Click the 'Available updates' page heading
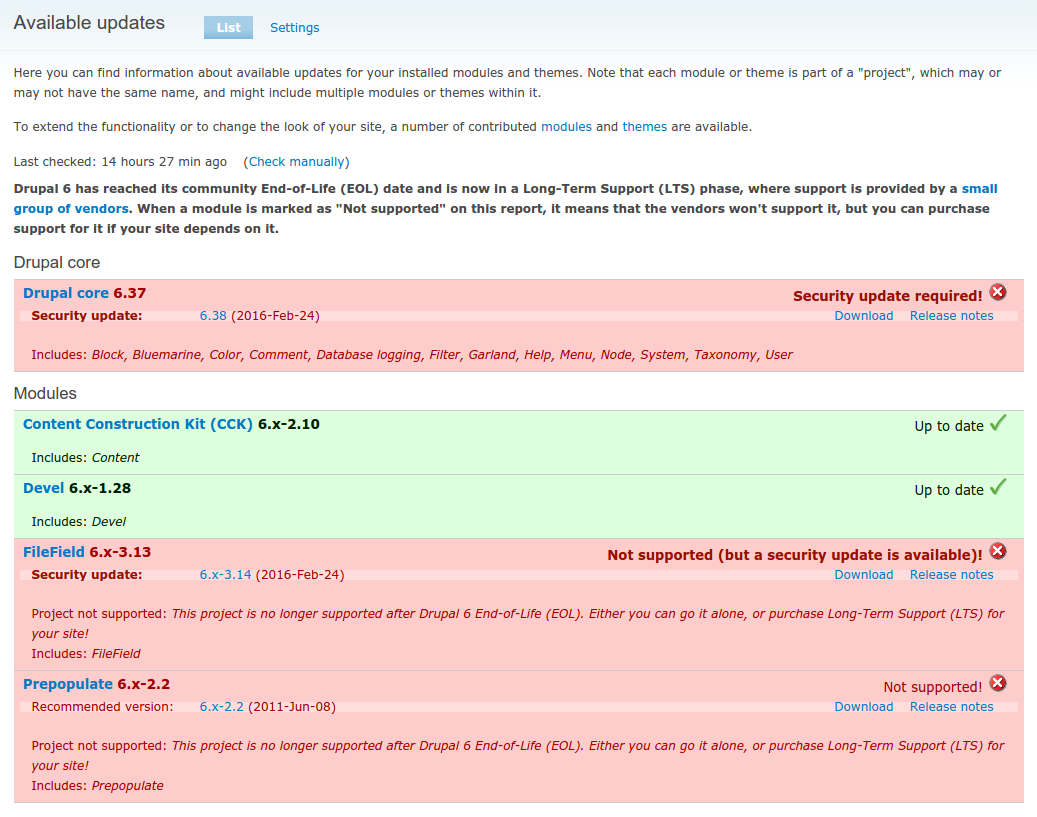The width and height of the screenshot is (1037, 817). point(89,22)
